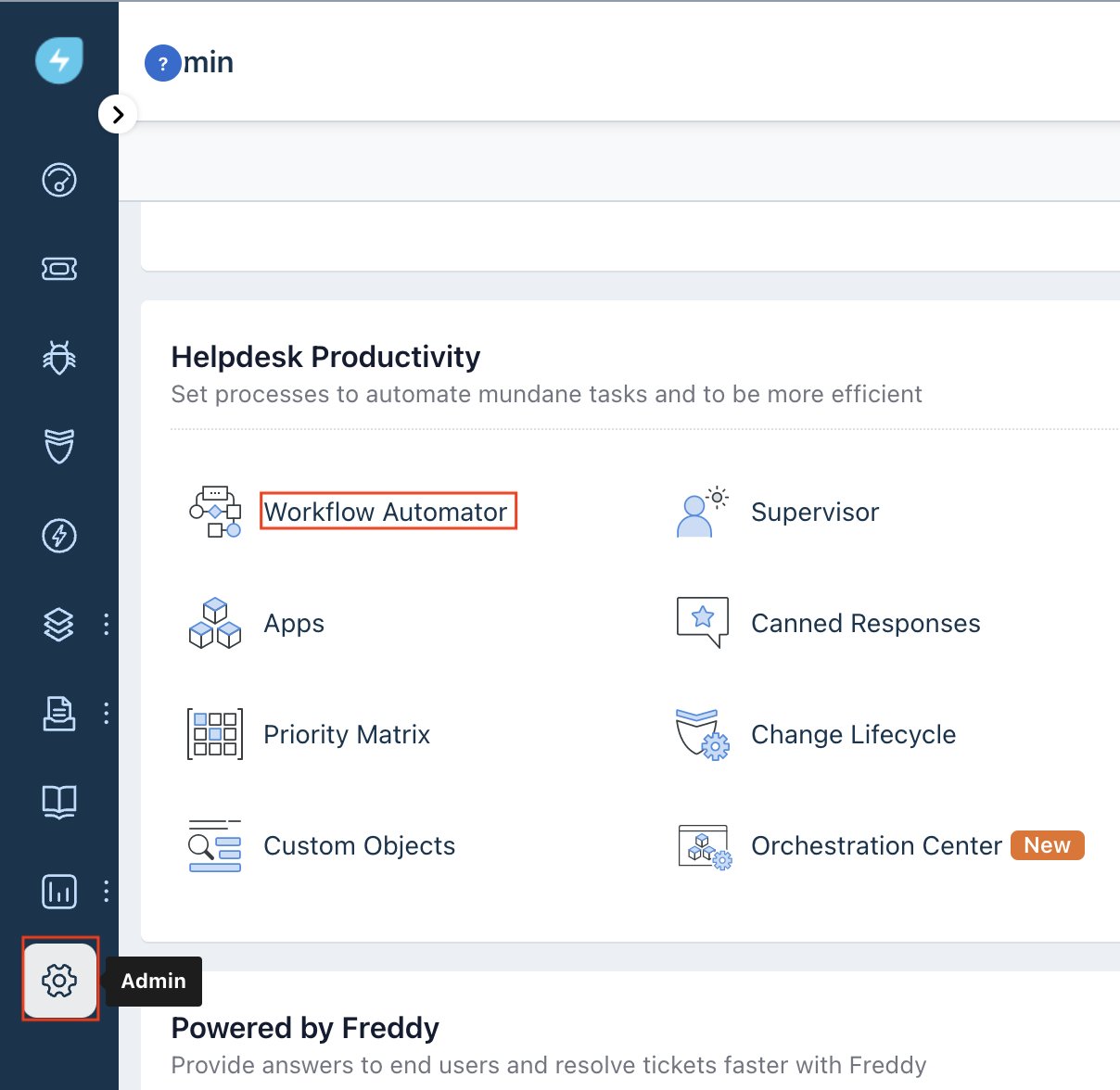The height and width of the screenshot is (1090, 1120).
Task: Open the Admin gear icon
Action: tap(58, 979)
